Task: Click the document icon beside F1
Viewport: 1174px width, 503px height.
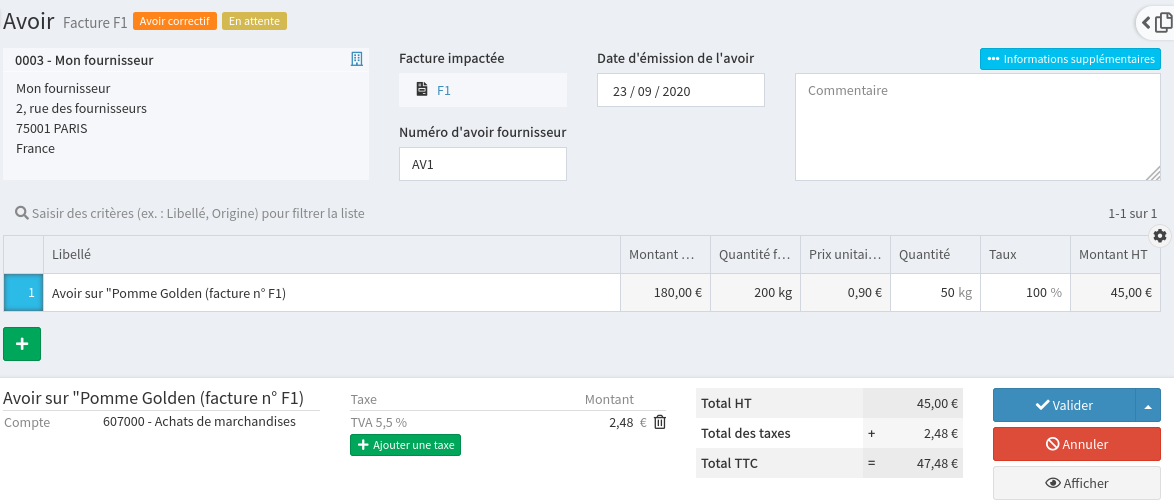Action: (x=422, y=90)
